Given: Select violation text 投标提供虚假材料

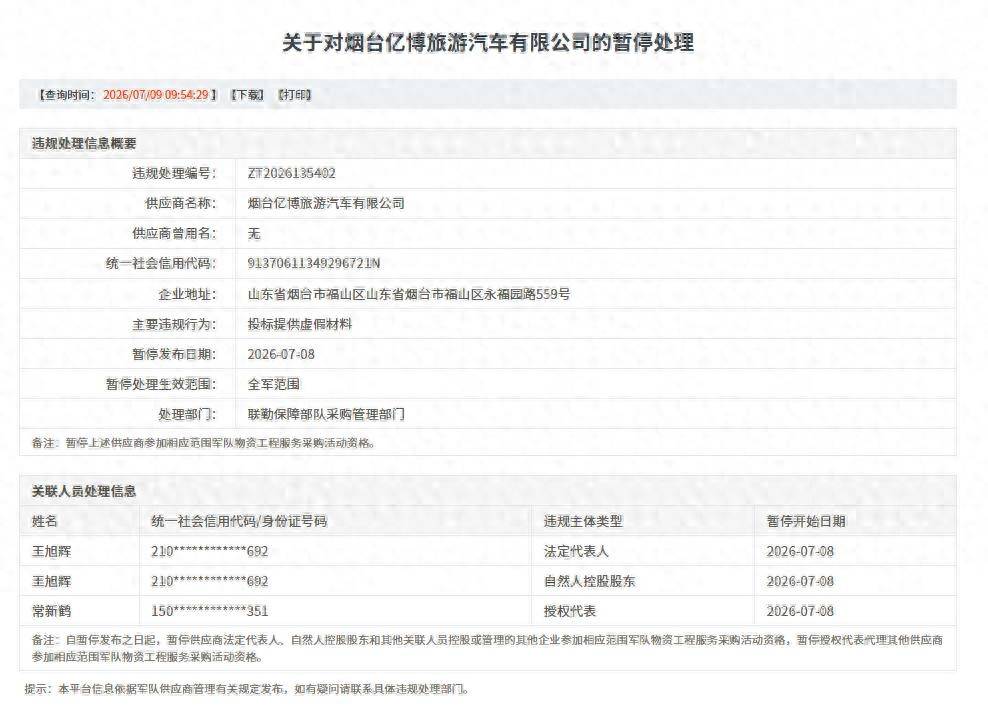Looking at the screenshot, I should click(x=300, y=324).
